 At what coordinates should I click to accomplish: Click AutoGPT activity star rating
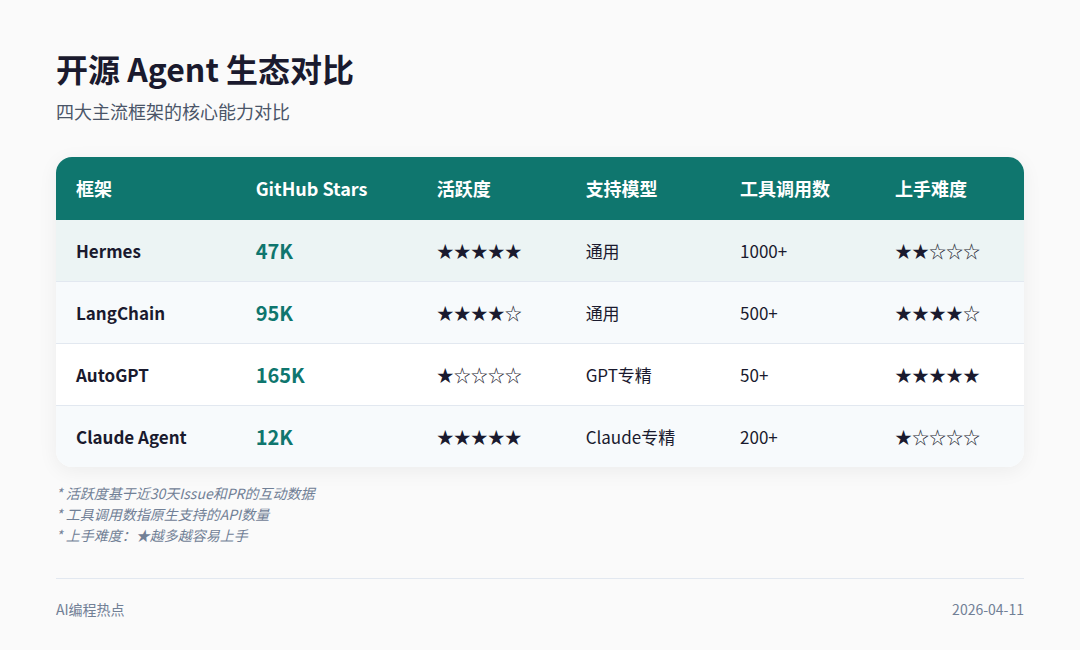coord(479,376)
